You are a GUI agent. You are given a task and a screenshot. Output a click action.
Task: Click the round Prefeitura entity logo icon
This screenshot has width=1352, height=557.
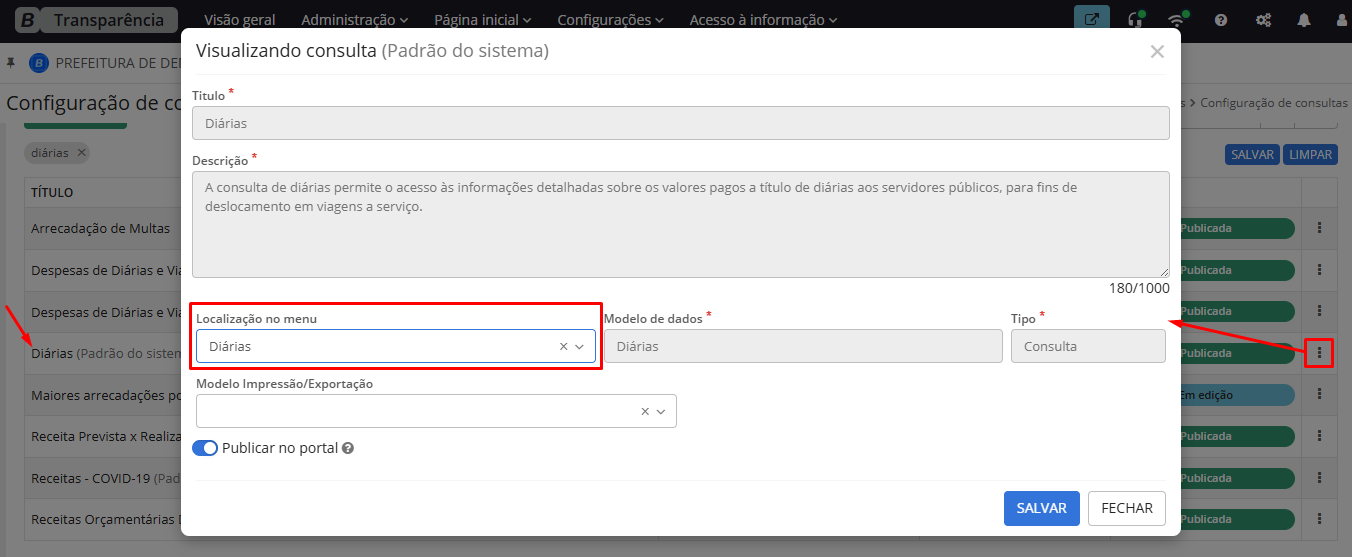click(39, 63)
